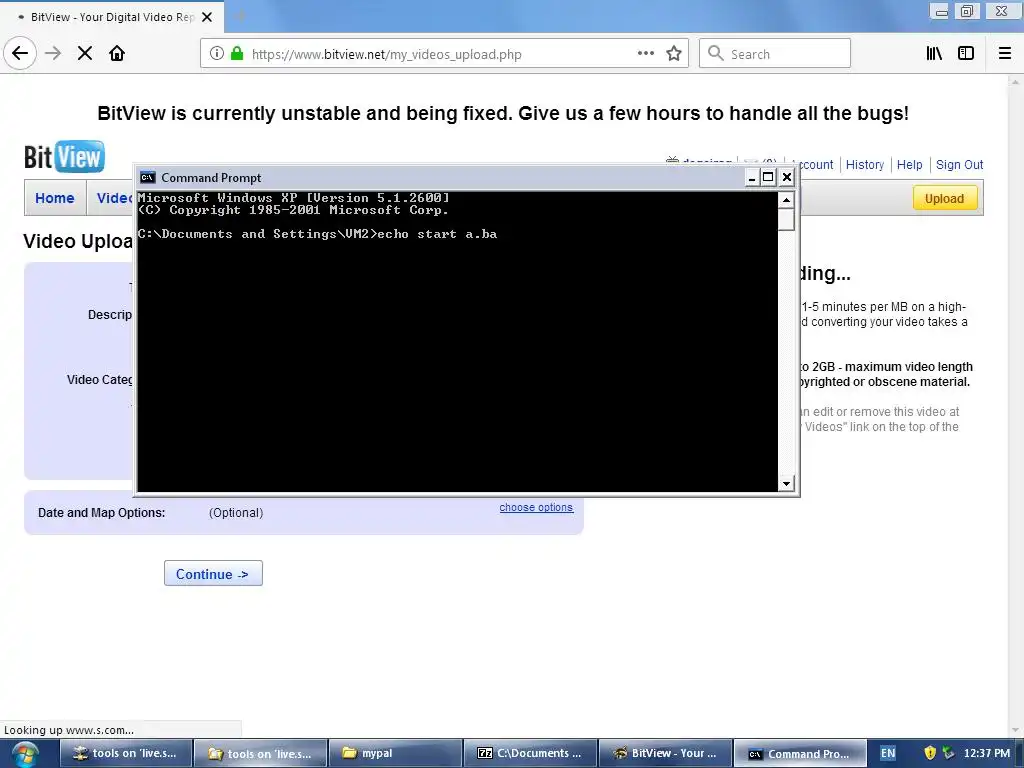Click the 12:37 PM clock
Screen dimensions: 1024x768
pos(986,753)
